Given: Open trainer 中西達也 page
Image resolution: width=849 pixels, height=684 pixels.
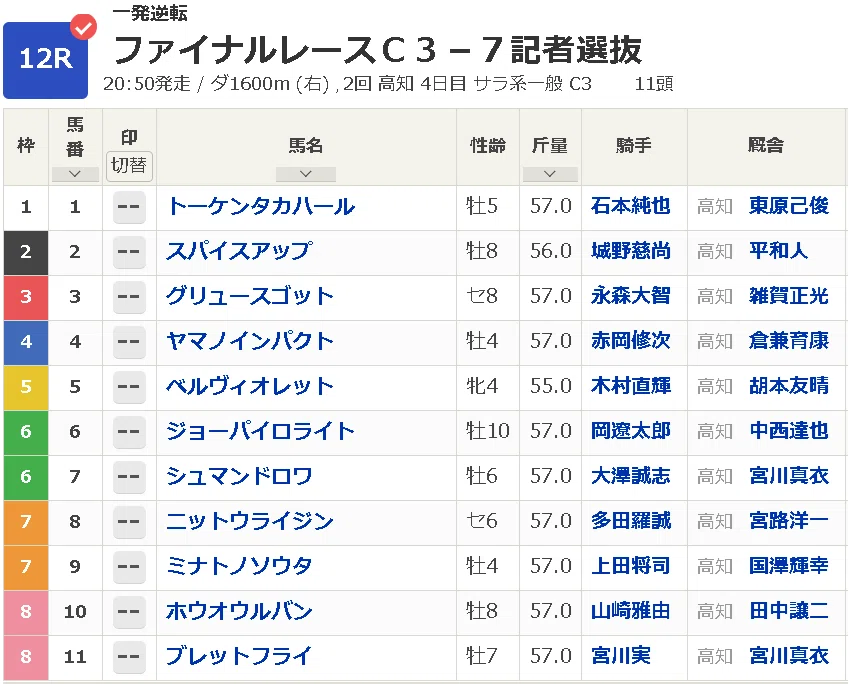Looking at the screenshot, I should pos(789,431).
